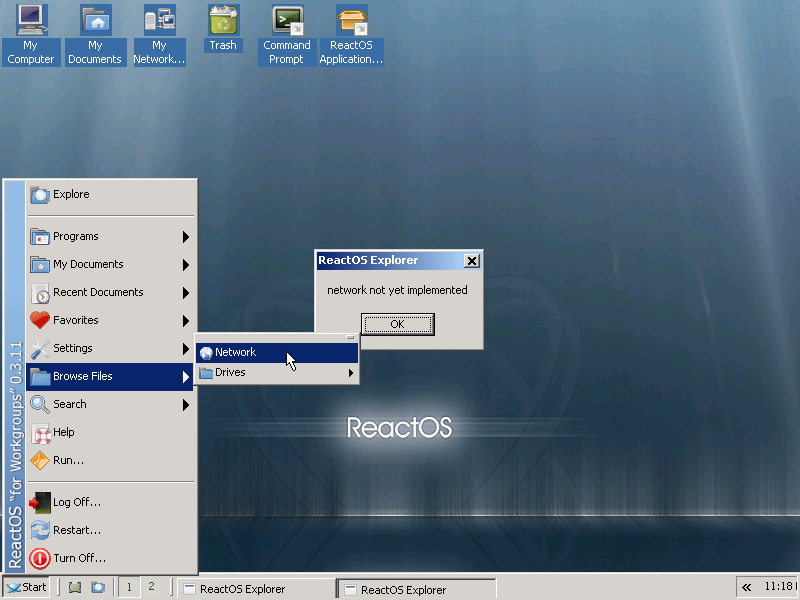Select the Trash desktop icon

(223, 29)
